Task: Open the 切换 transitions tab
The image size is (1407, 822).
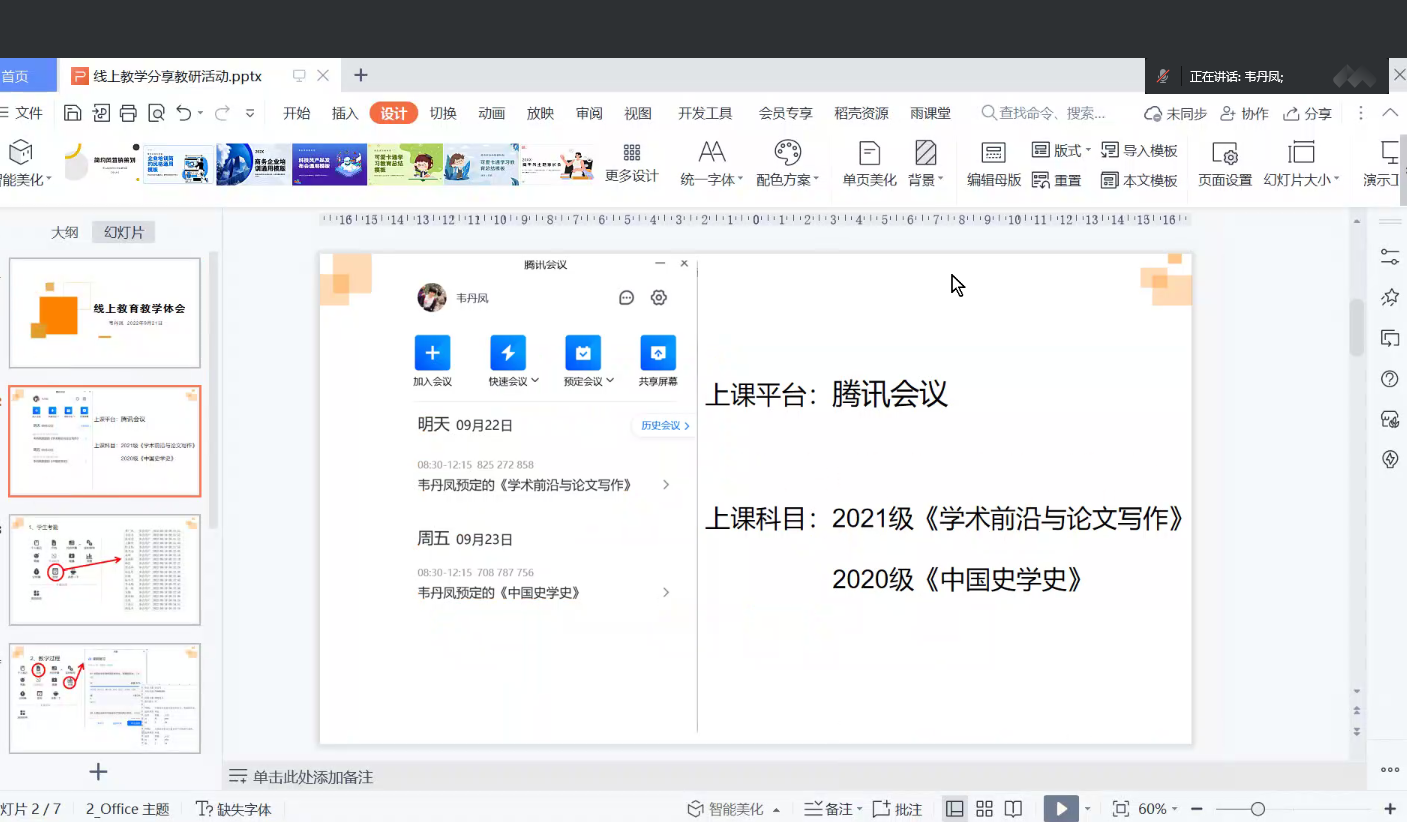Action: (443, 113)
